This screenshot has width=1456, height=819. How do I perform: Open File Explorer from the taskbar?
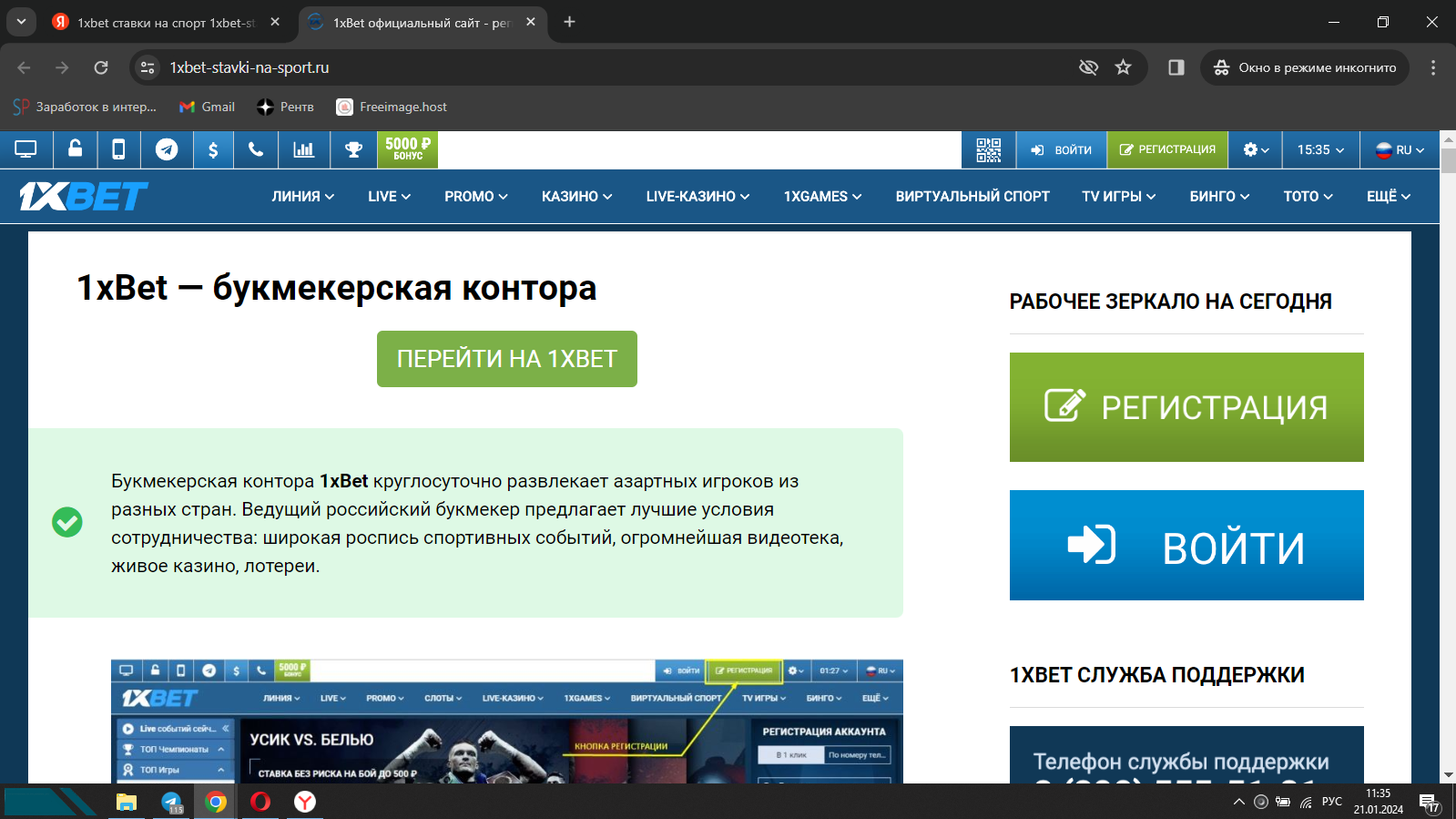pyautogui.click(x=127, y=802)
